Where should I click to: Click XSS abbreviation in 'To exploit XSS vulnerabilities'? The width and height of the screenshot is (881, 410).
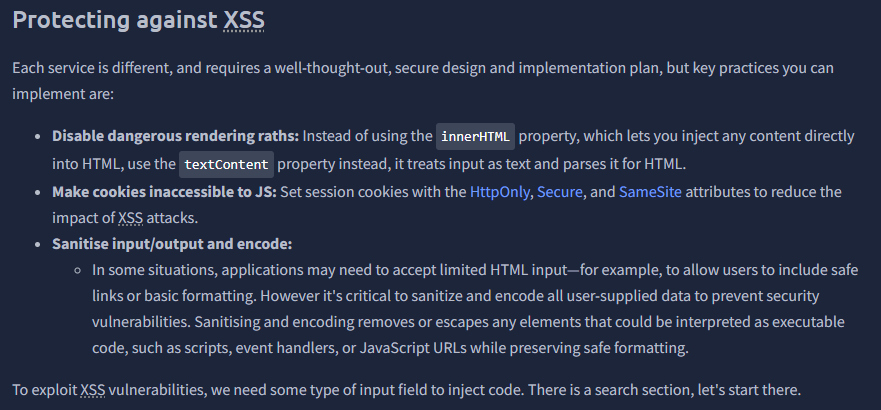(95, 389)
